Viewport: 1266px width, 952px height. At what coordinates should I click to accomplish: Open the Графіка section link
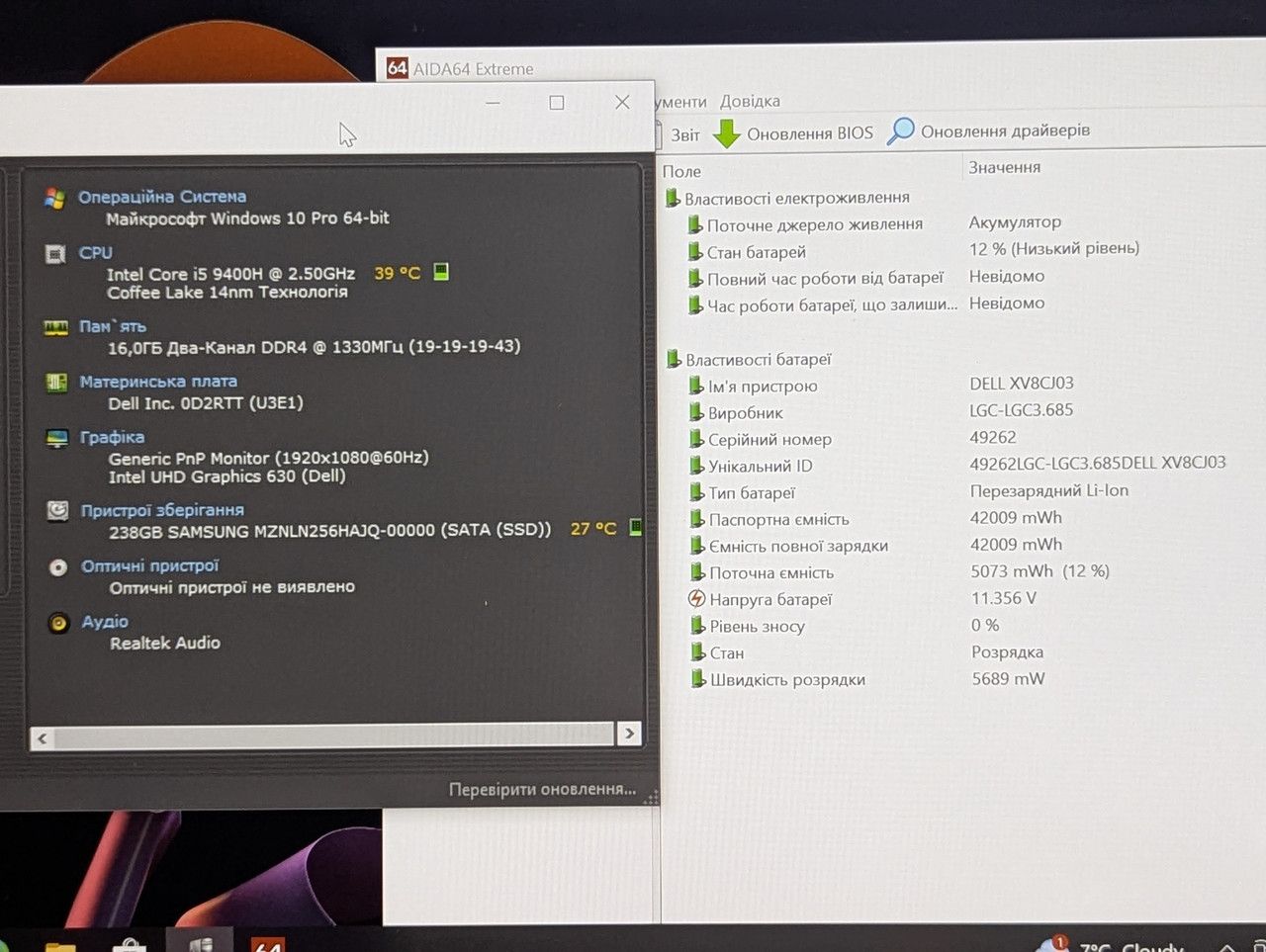112,437
